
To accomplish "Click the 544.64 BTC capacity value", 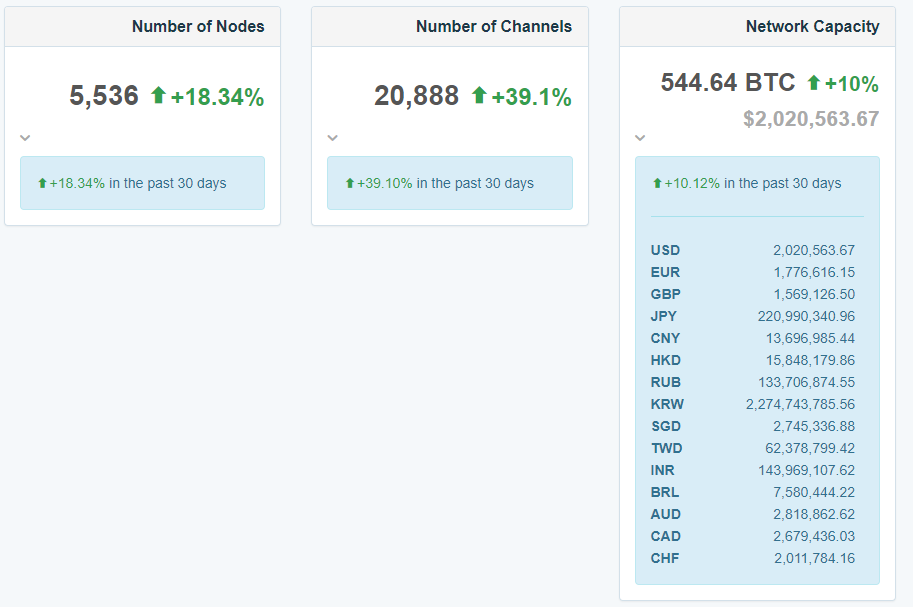I will [728, 83].
